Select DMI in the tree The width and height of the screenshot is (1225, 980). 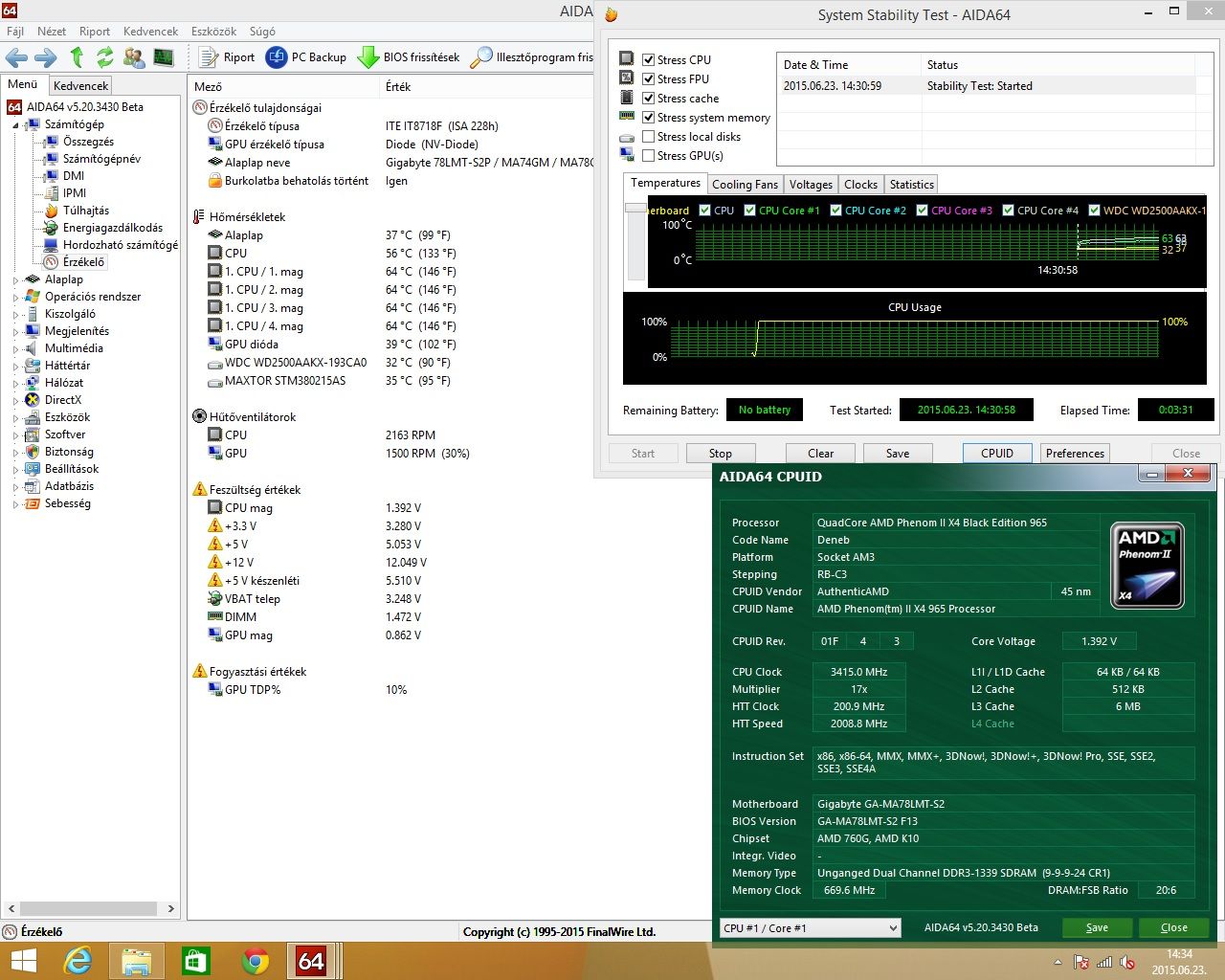[74, 176]
